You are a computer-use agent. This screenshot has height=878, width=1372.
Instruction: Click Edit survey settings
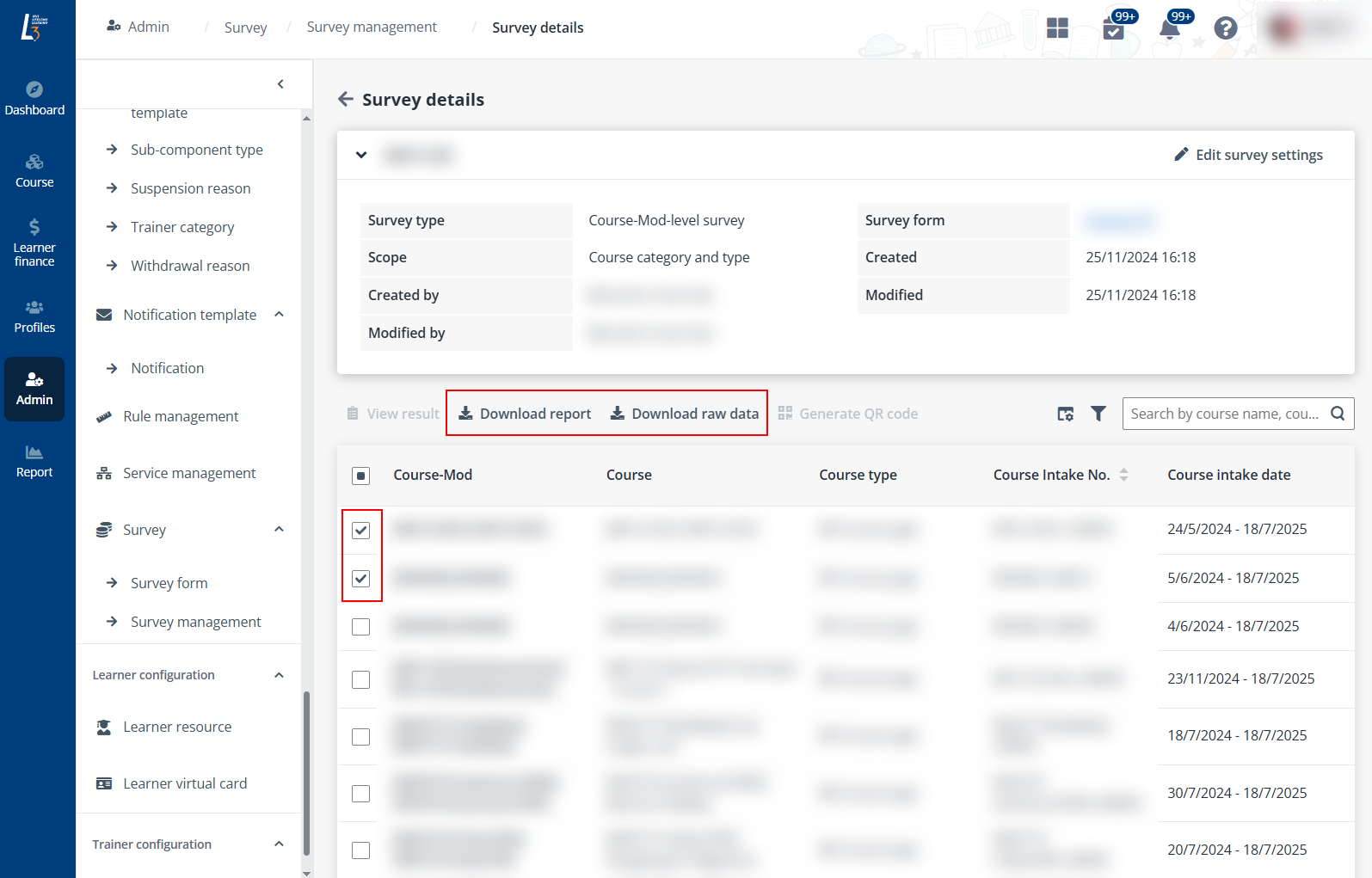click(1248, 155)
